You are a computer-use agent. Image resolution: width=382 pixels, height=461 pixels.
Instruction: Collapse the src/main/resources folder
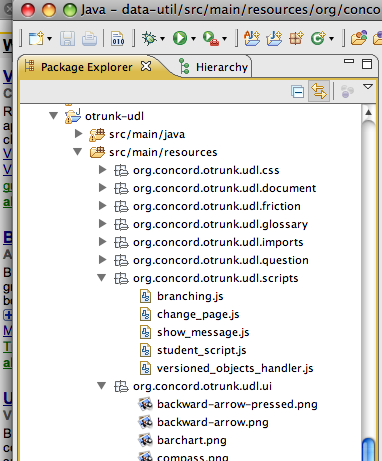tap(78, 152)
